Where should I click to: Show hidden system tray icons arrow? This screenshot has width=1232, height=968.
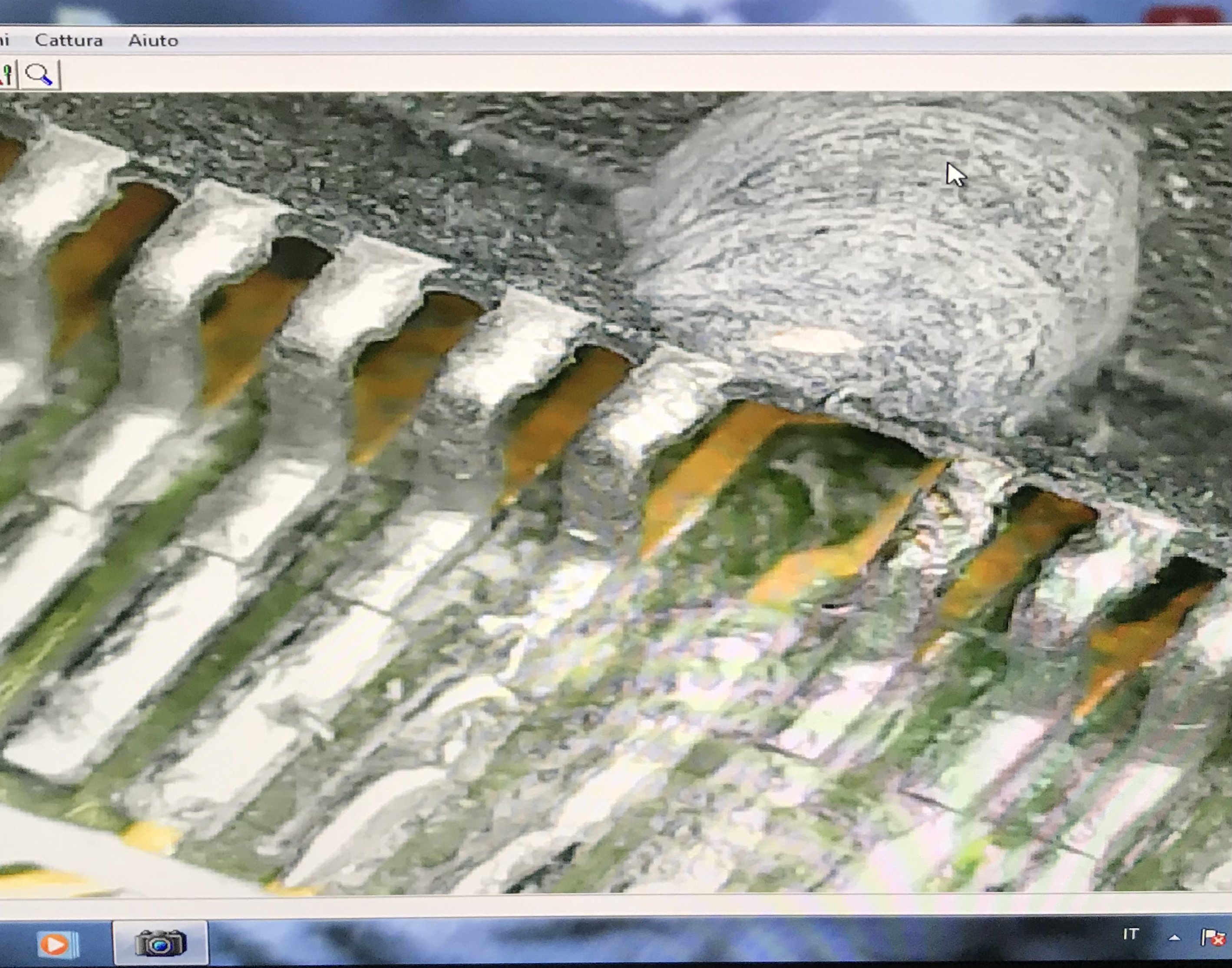tap(1174, 938)
